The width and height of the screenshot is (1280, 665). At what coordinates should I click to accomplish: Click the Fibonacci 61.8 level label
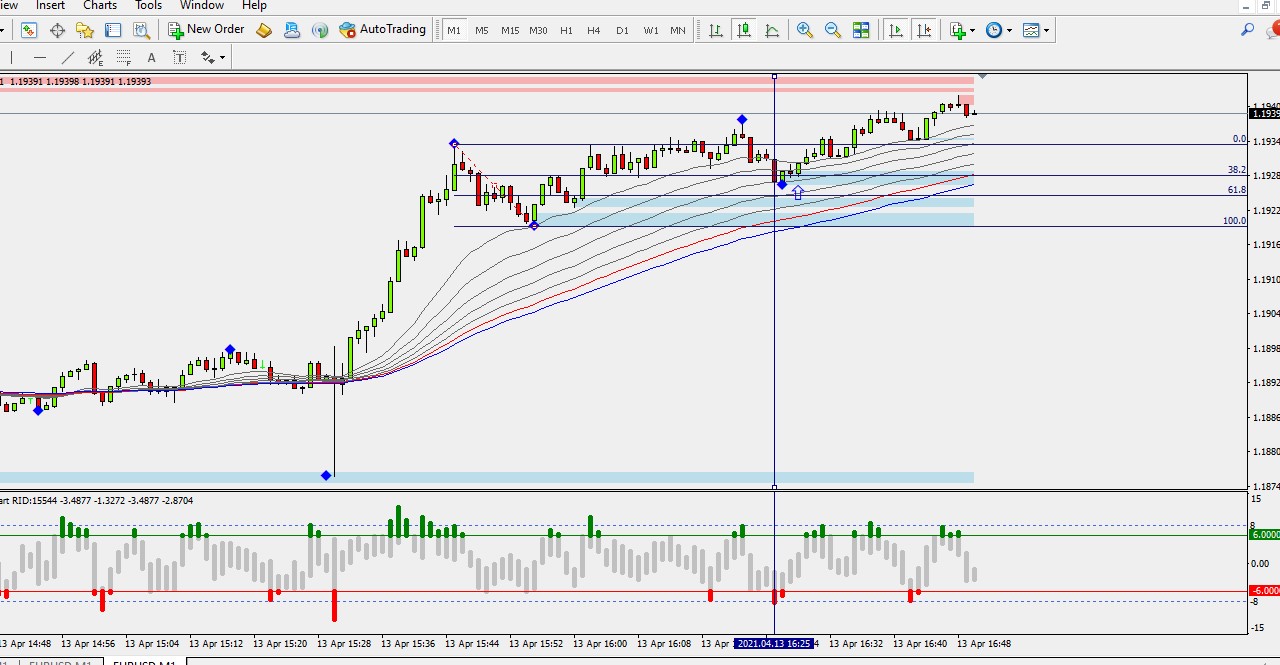pyautogui.click(x=1237, y=190)
